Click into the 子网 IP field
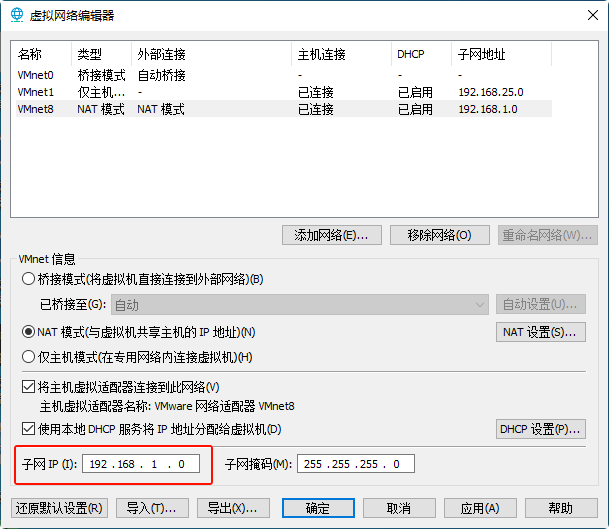Viewport: 609px width, 529px height. 141,464
